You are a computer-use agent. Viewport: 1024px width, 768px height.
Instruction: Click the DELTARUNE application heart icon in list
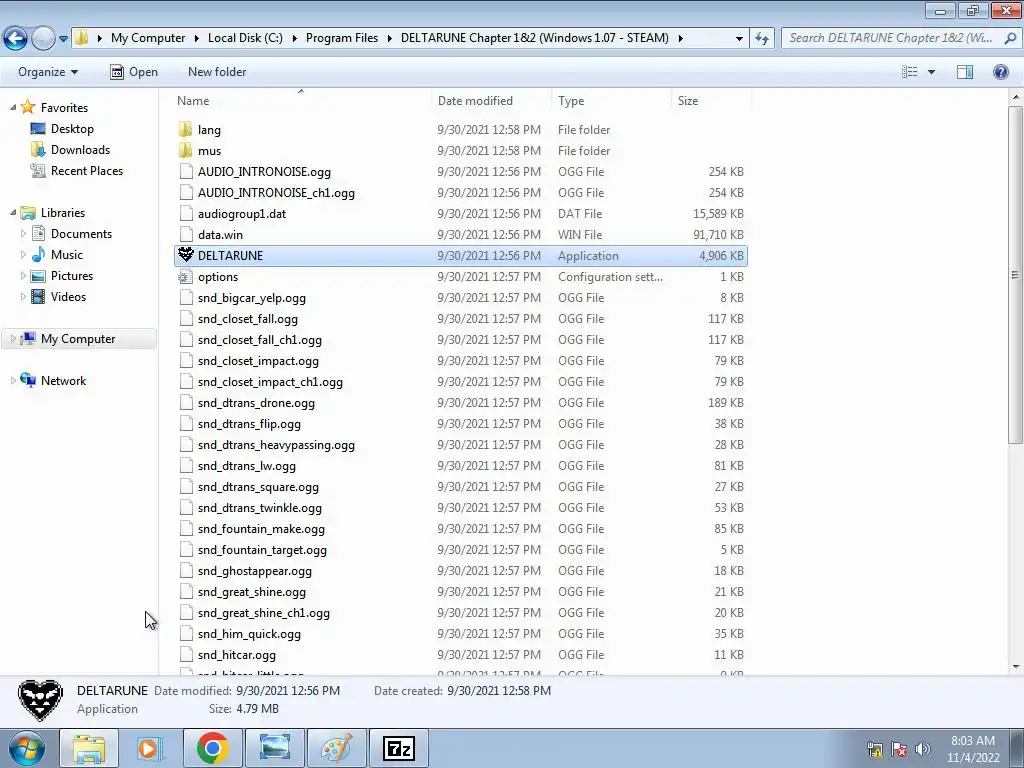(186, 255)
